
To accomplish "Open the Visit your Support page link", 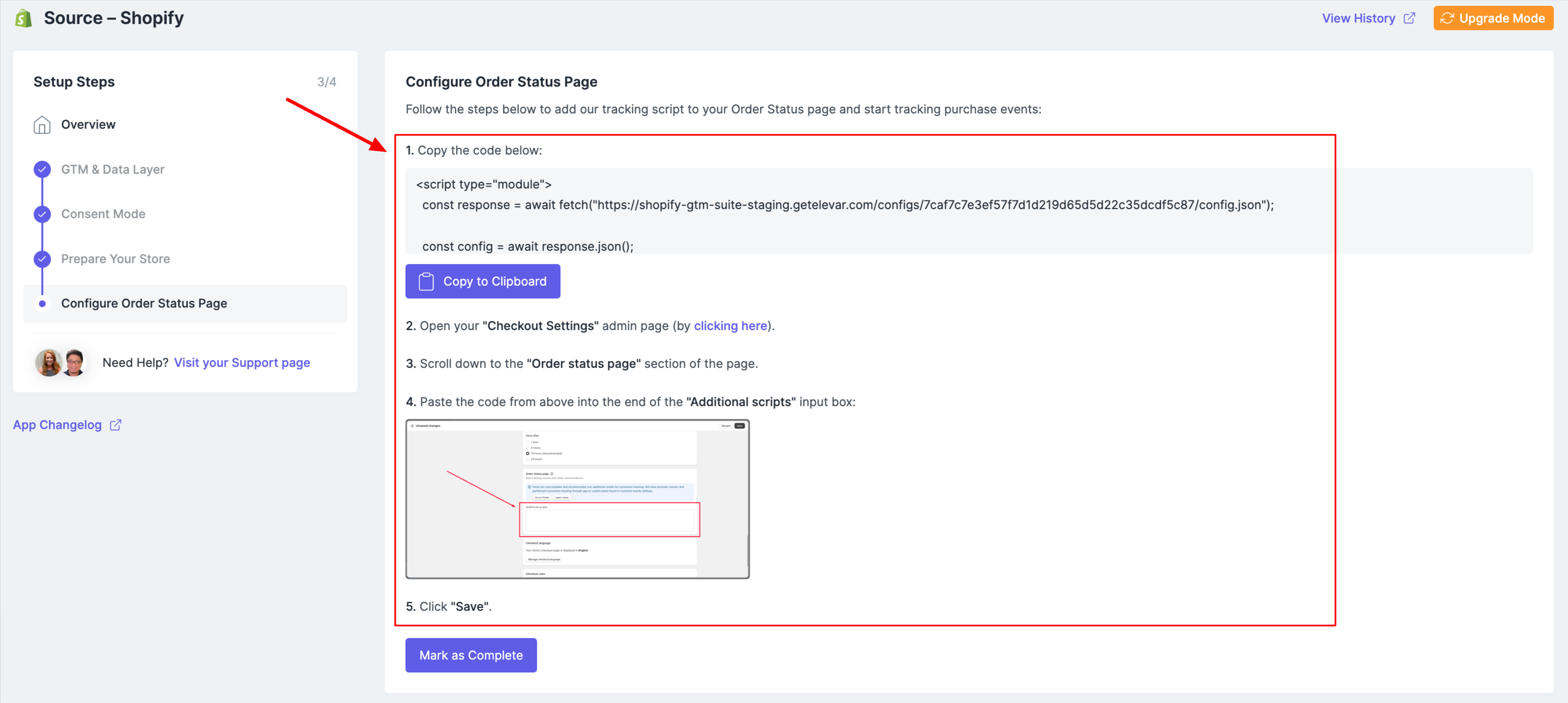I will tap(242, 362).
